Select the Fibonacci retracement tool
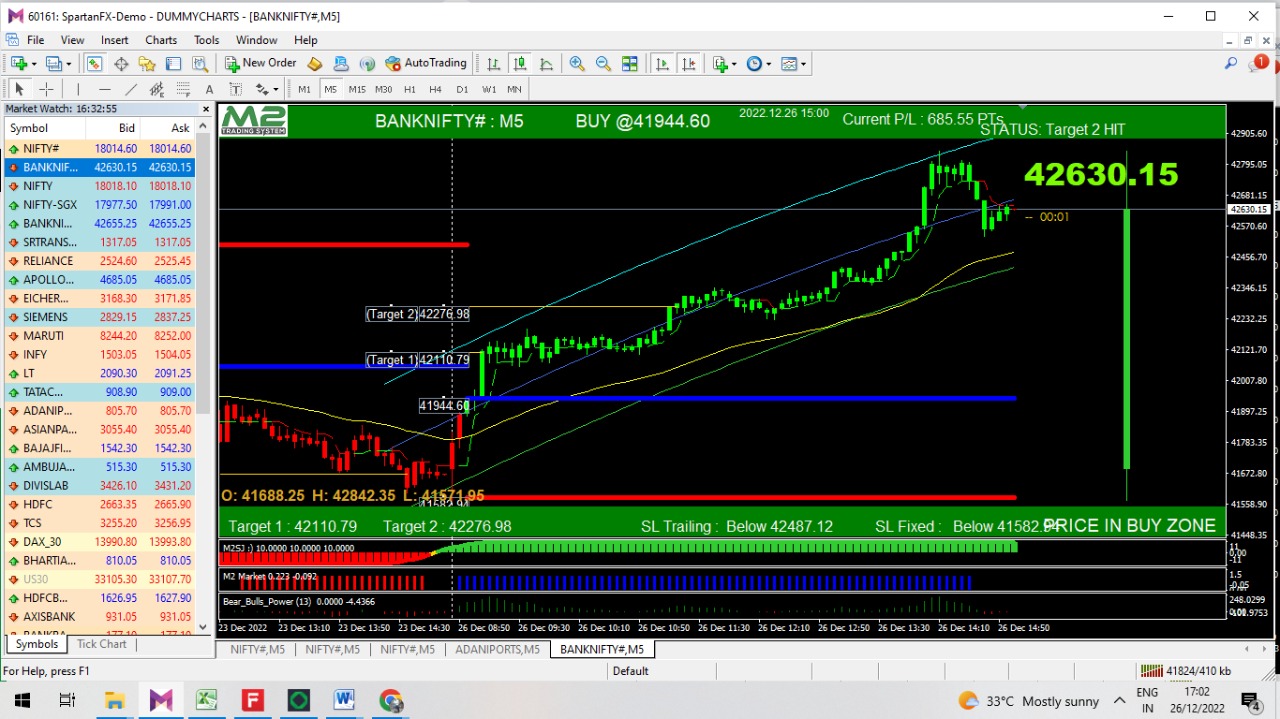Screen dimensions: 1280x719 point(183,89)
